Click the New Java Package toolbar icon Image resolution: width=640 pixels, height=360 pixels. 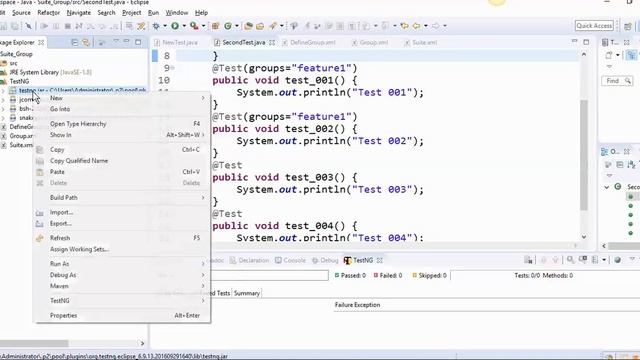(215, 26)
